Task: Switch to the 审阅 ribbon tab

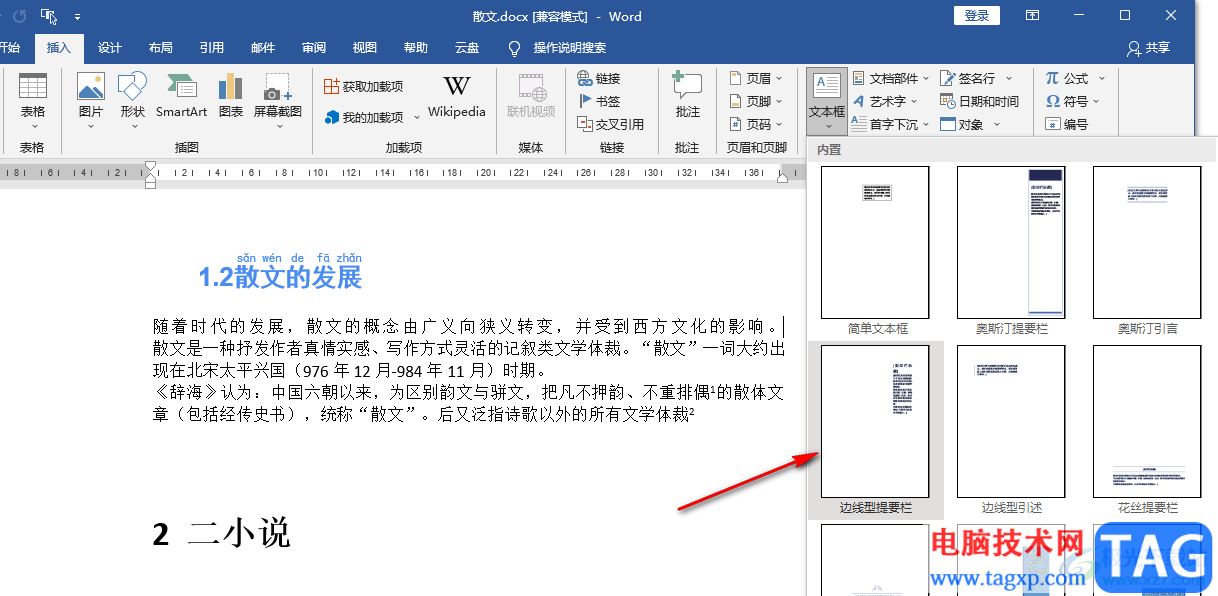Action: pyautogui.click(x=314, y=48)
